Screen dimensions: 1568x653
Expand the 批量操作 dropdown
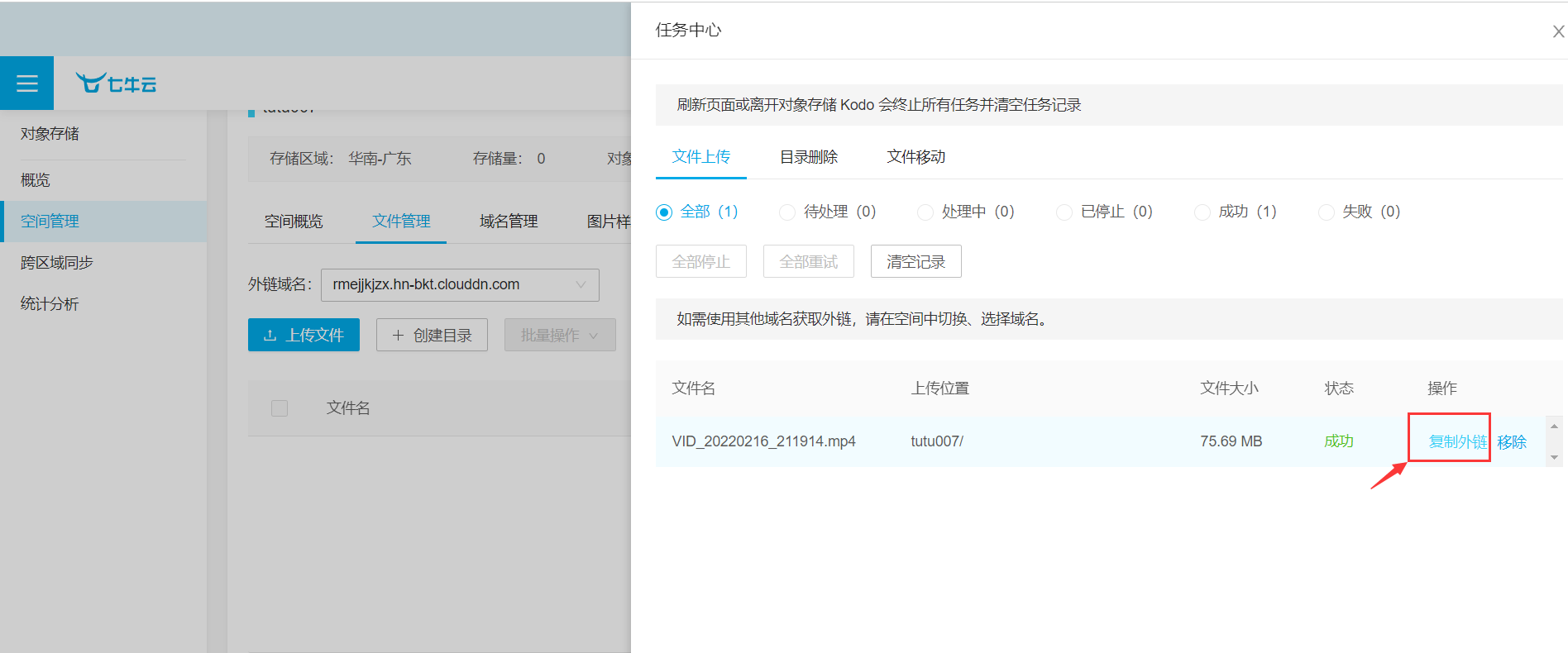(560, 335)
